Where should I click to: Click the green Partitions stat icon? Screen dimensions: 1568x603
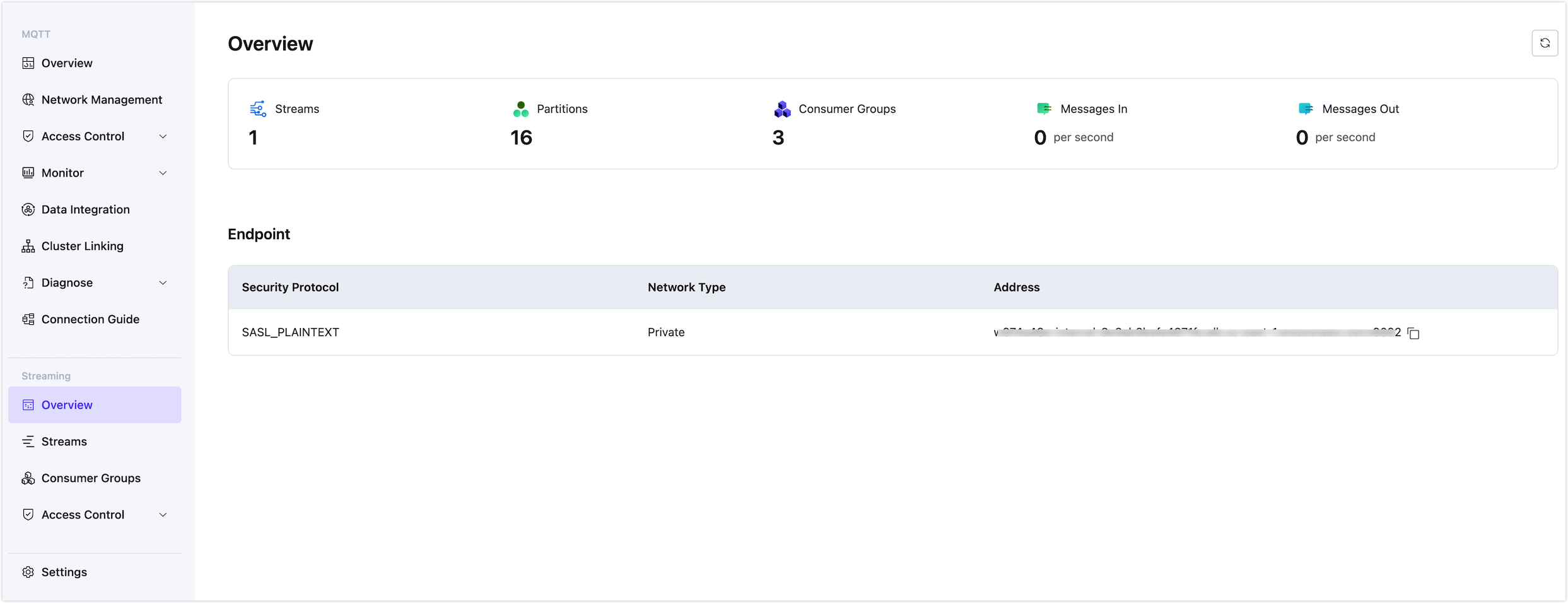(520, 109)
